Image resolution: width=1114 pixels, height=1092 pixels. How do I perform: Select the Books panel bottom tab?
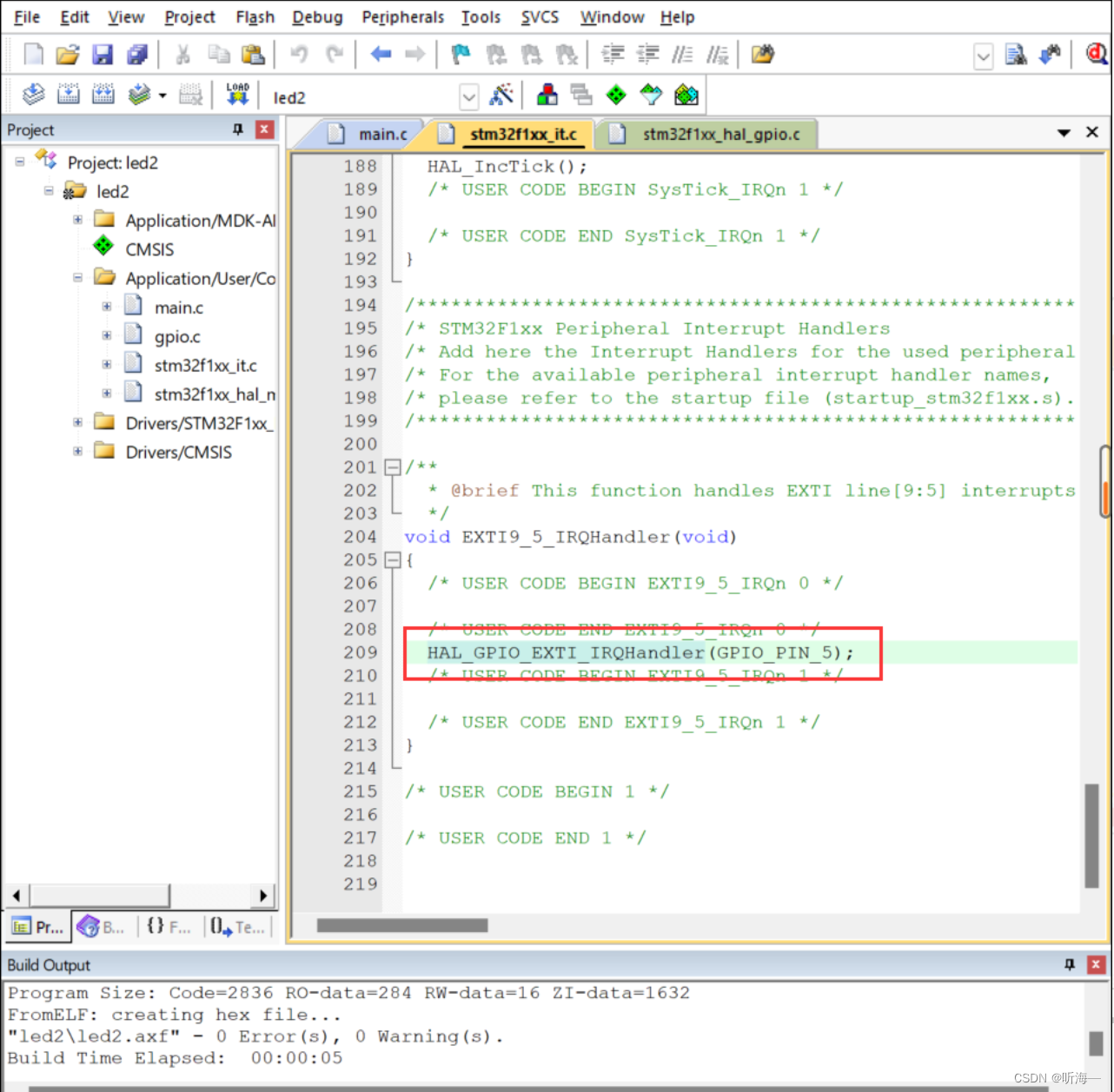[101, 927]
